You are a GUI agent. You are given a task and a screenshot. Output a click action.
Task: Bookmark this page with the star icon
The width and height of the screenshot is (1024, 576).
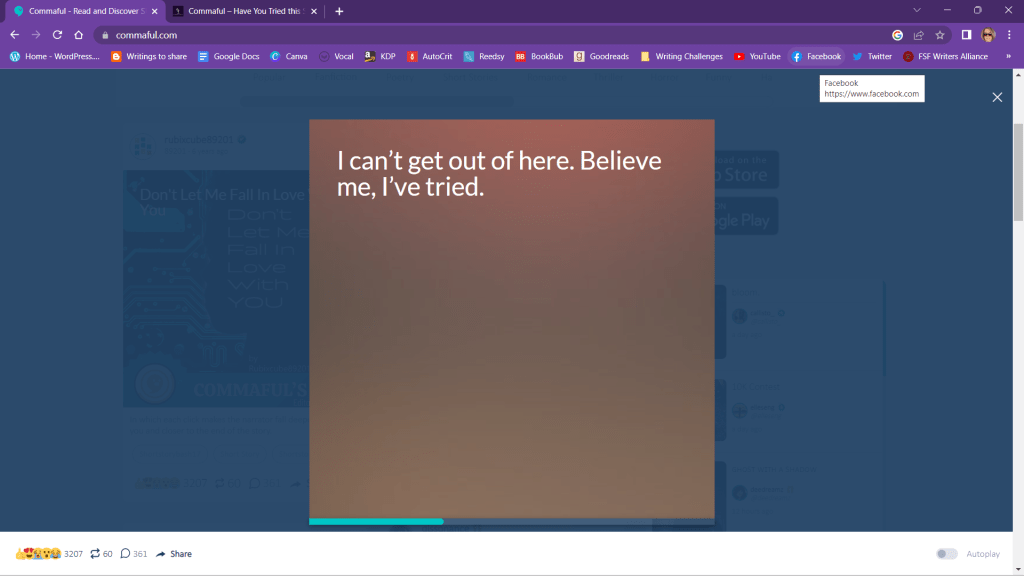click(x=940, y=35)
